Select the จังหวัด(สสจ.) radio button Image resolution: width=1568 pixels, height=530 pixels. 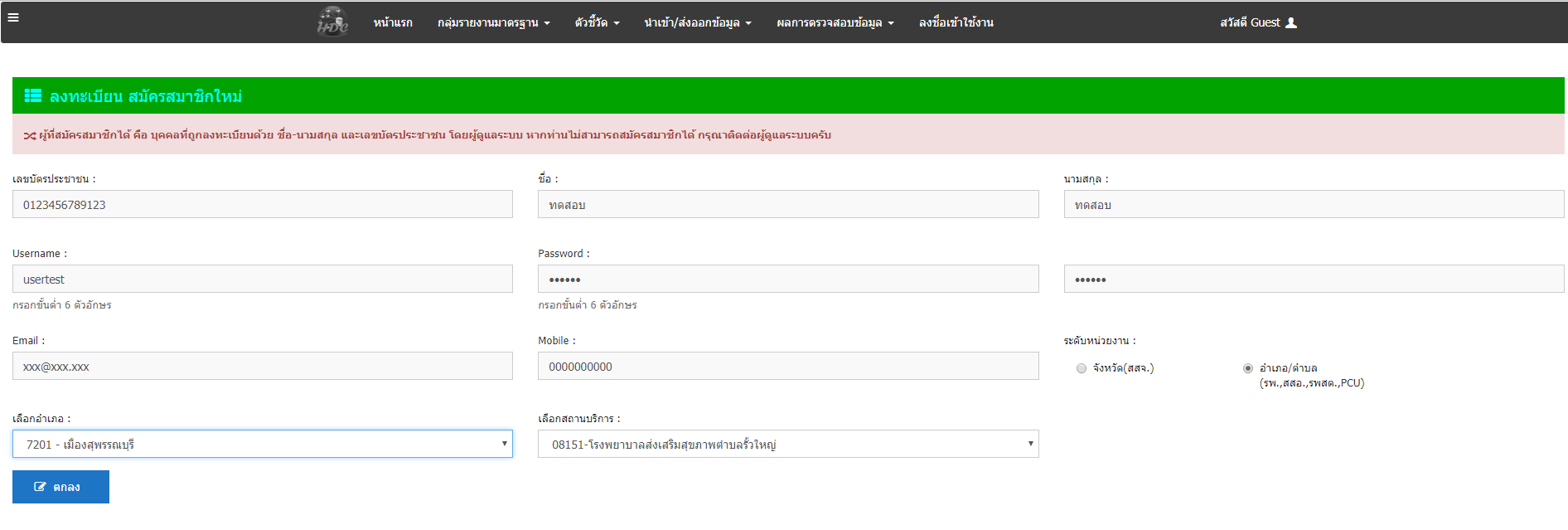click(x=1082, y=368)
